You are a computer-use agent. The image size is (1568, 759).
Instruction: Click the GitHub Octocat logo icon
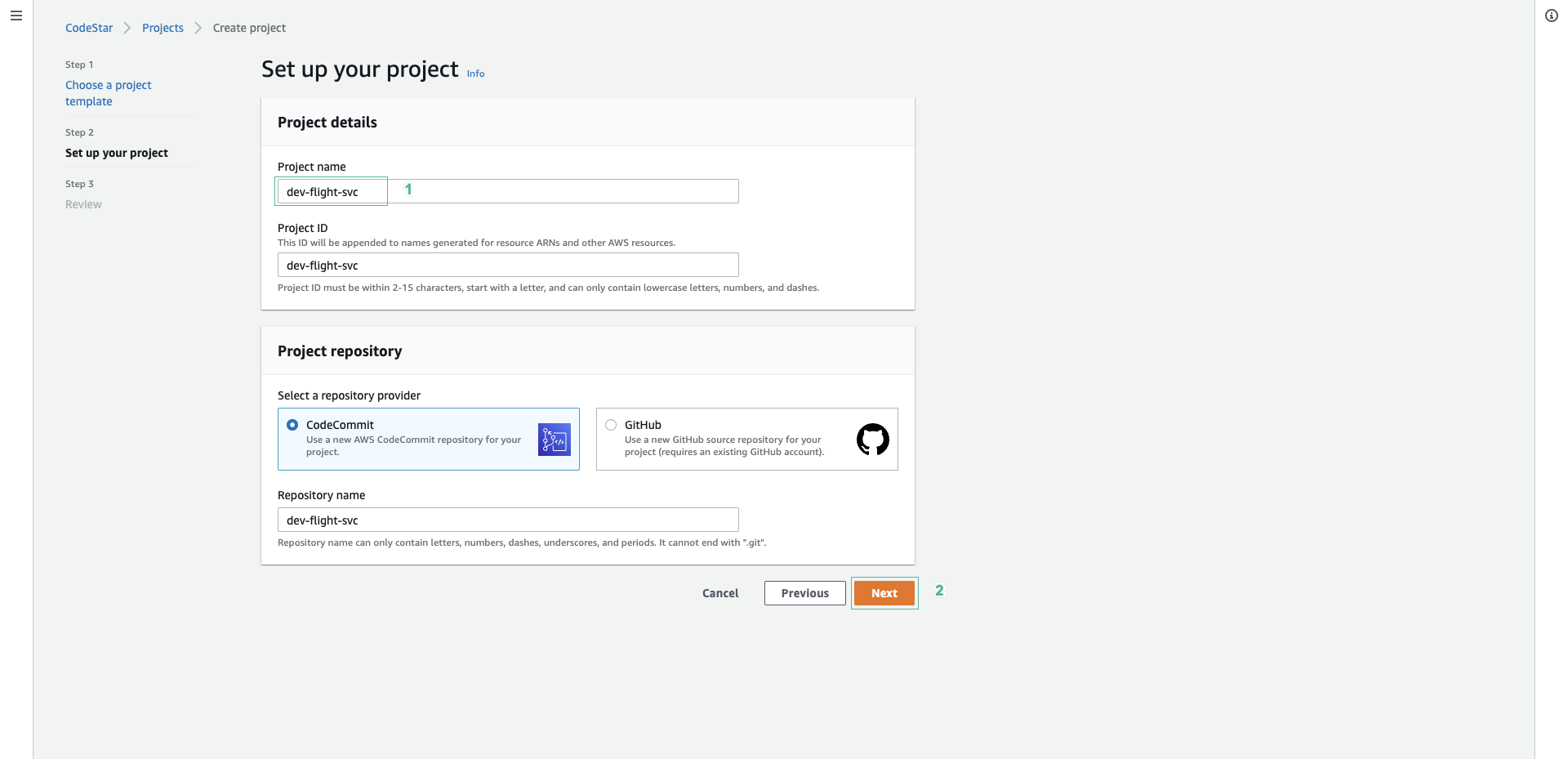[x=873, y=440]
